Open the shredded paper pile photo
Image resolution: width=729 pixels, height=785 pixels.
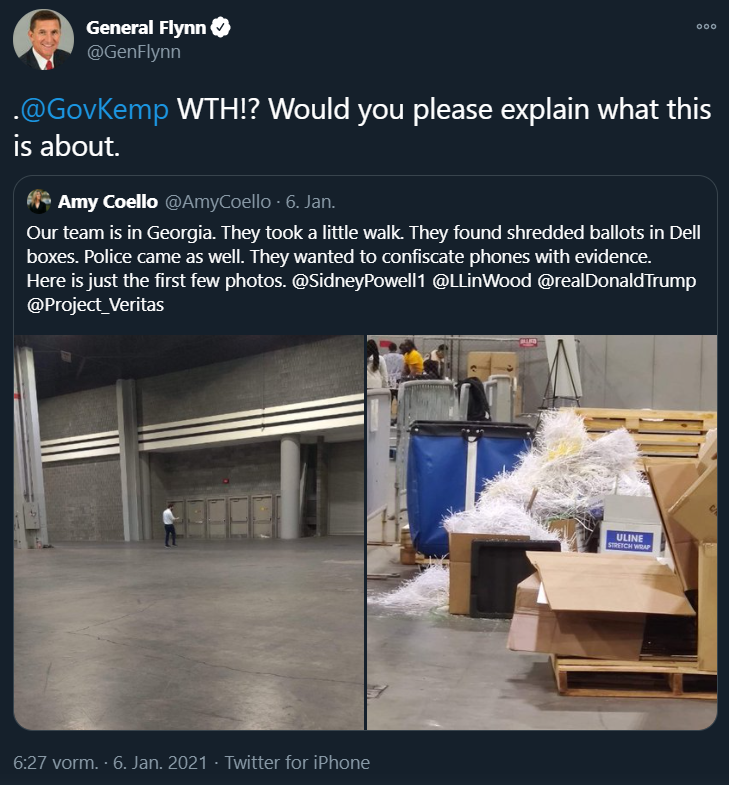coord(542,533)
